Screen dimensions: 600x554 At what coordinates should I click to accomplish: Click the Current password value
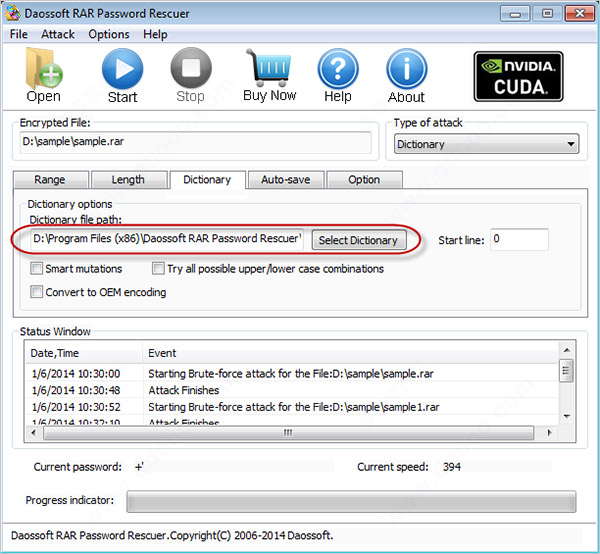point(139,467)
